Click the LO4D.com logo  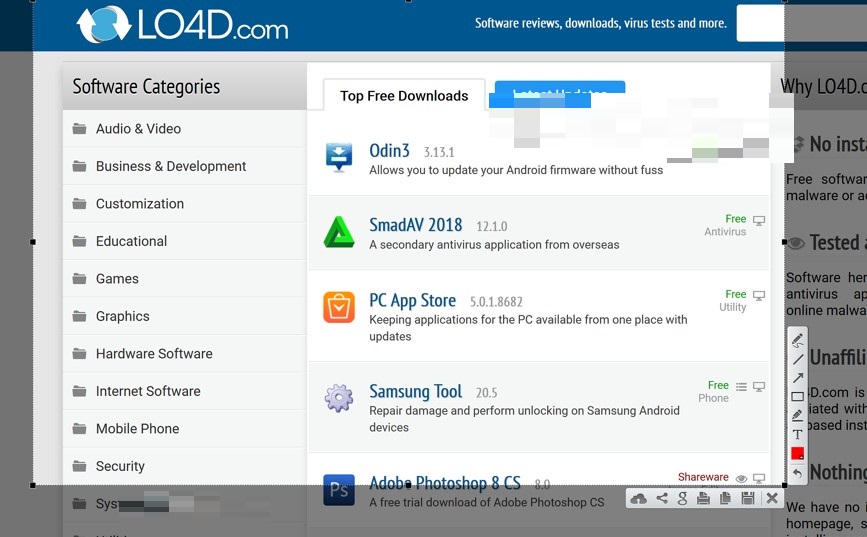(x=182, y=25)
